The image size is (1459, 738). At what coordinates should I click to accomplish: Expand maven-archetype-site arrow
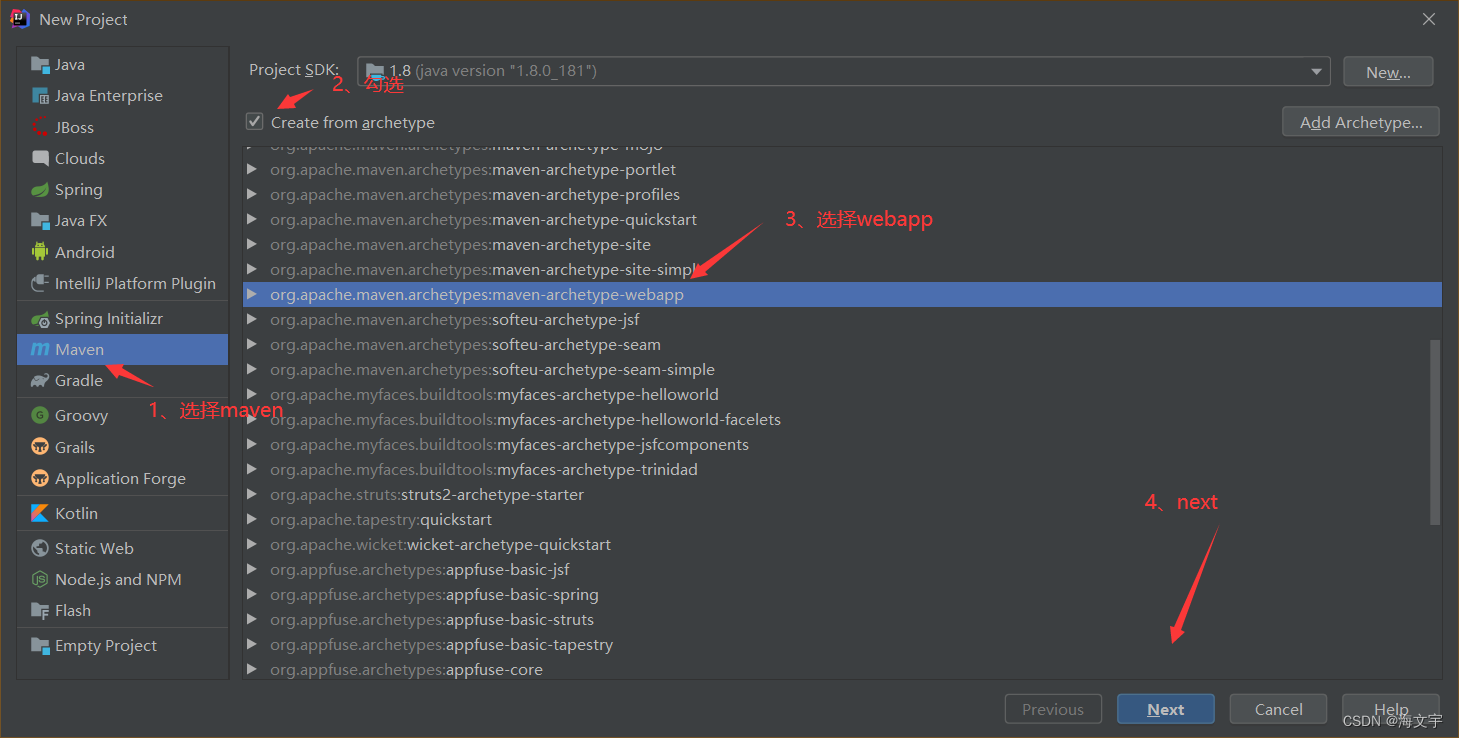tap(252, 245)
